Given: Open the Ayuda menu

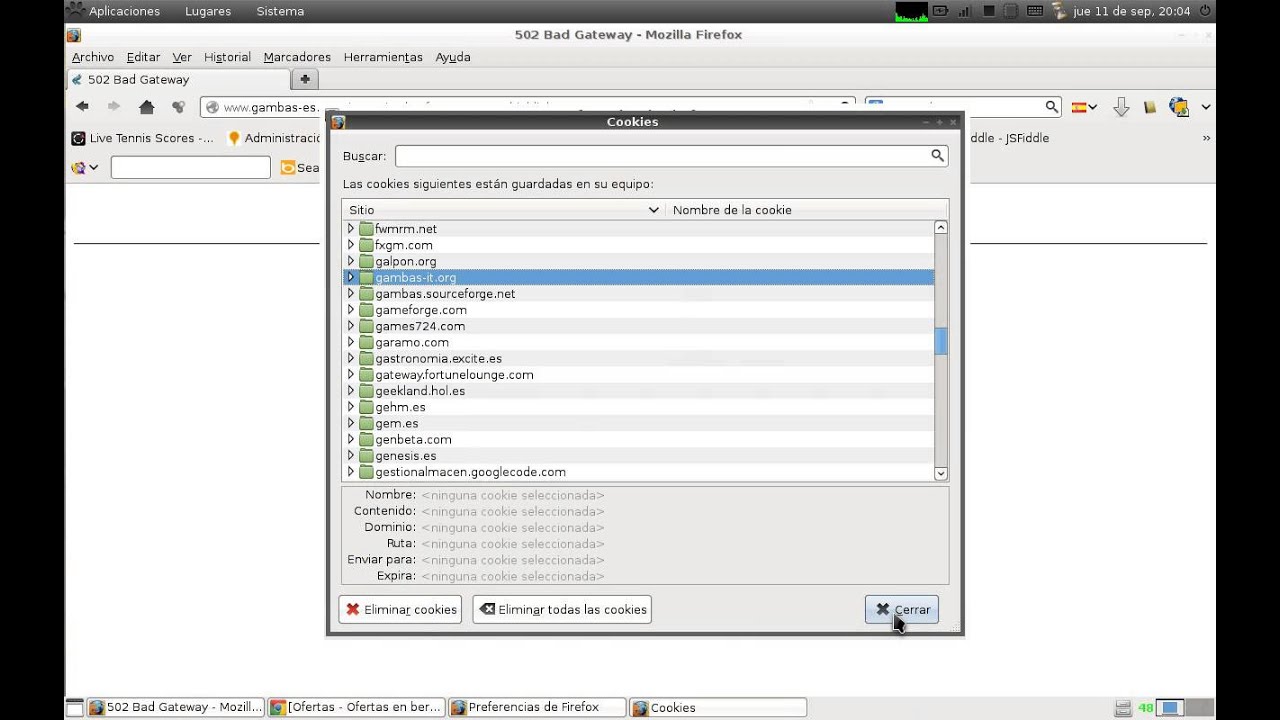Looking at the screenshot, I should 453,57.
